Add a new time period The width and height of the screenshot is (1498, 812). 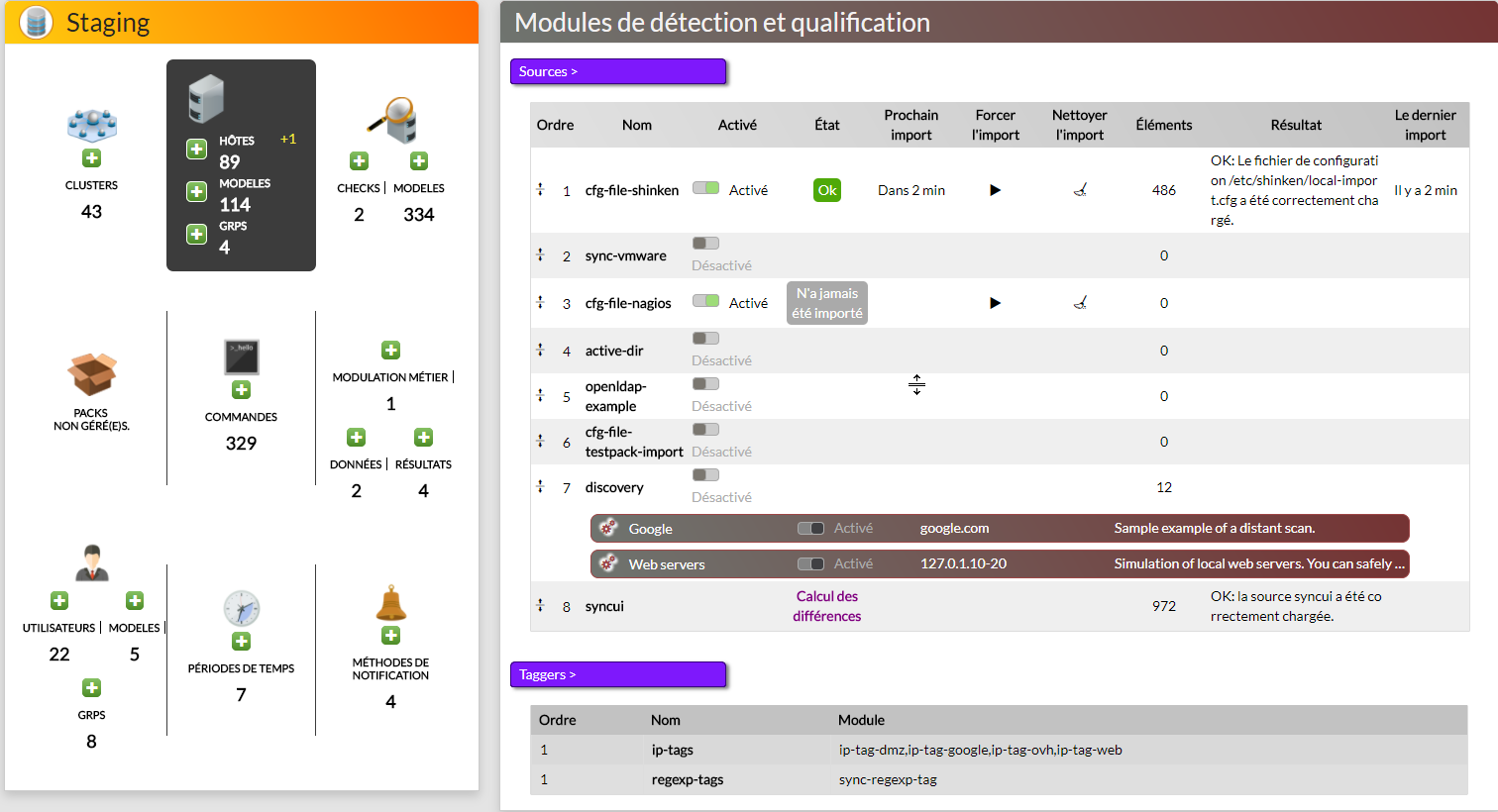pos(241,642)
